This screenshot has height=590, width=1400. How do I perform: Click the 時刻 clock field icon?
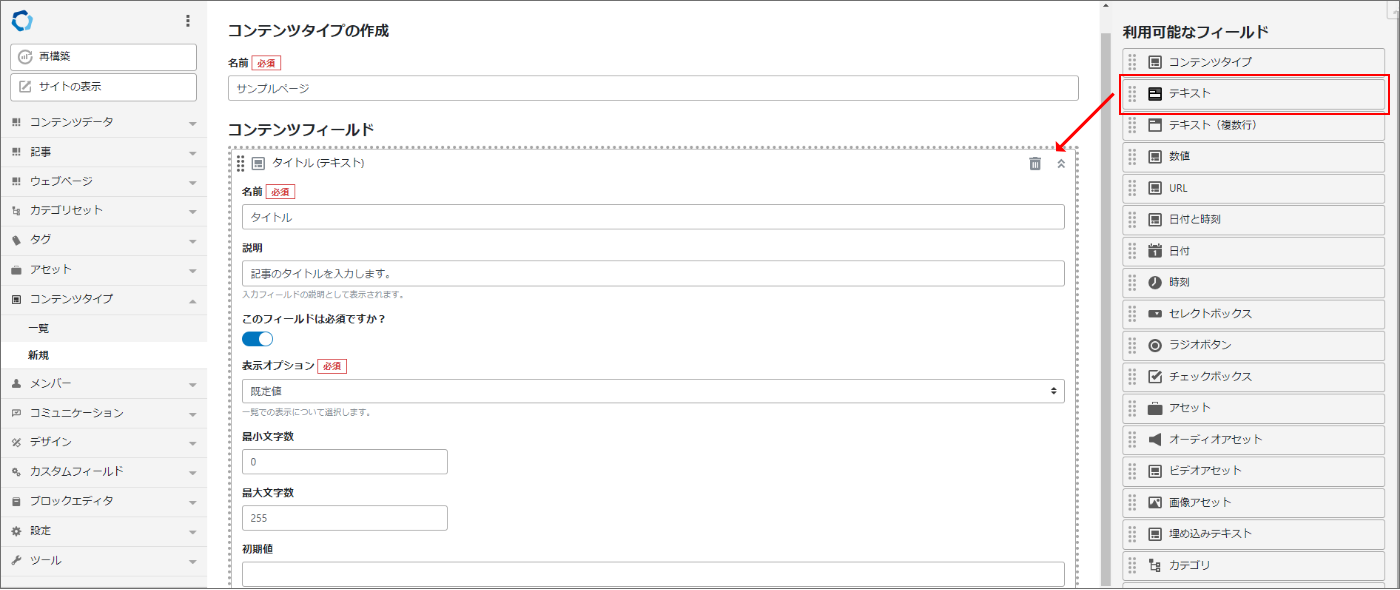[1155, 282]
